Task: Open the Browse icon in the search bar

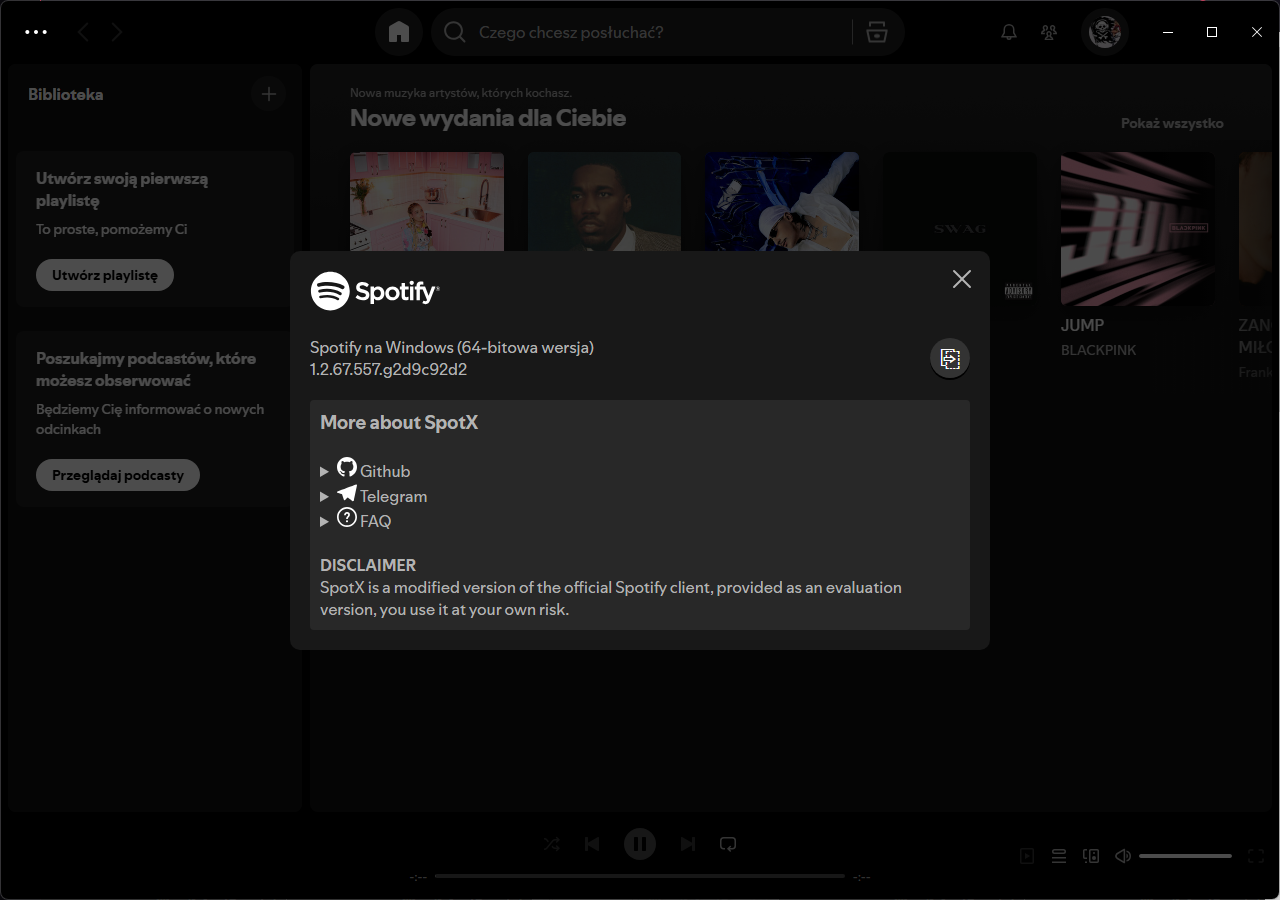Action: click(x=877, y=33)
